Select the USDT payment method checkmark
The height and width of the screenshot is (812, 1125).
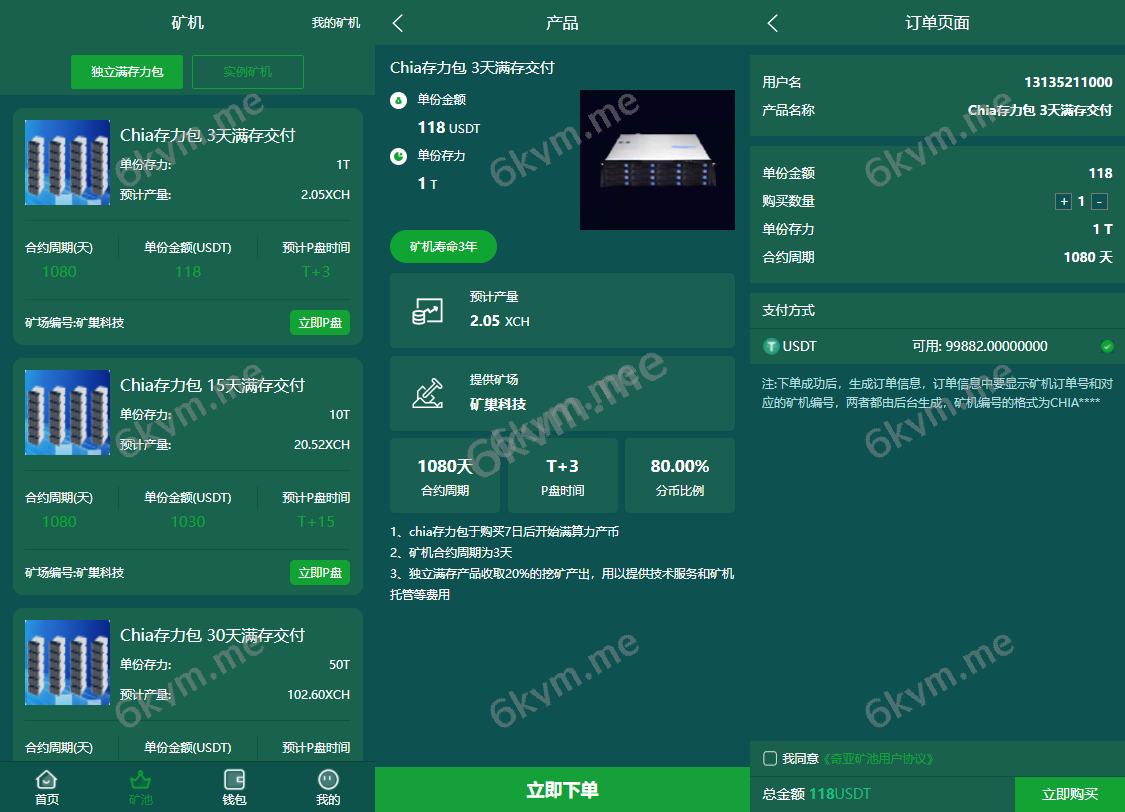(1107, 347)
